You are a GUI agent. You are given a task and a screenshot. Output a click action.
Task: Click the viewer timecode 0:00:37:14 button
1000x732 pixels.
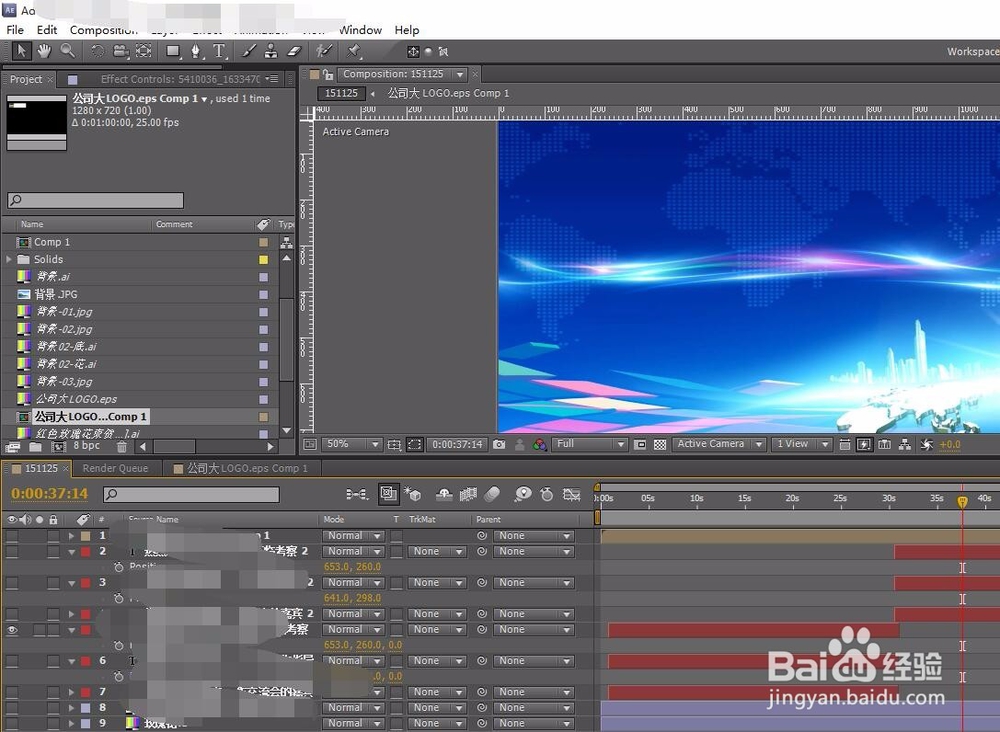(457, 444)
